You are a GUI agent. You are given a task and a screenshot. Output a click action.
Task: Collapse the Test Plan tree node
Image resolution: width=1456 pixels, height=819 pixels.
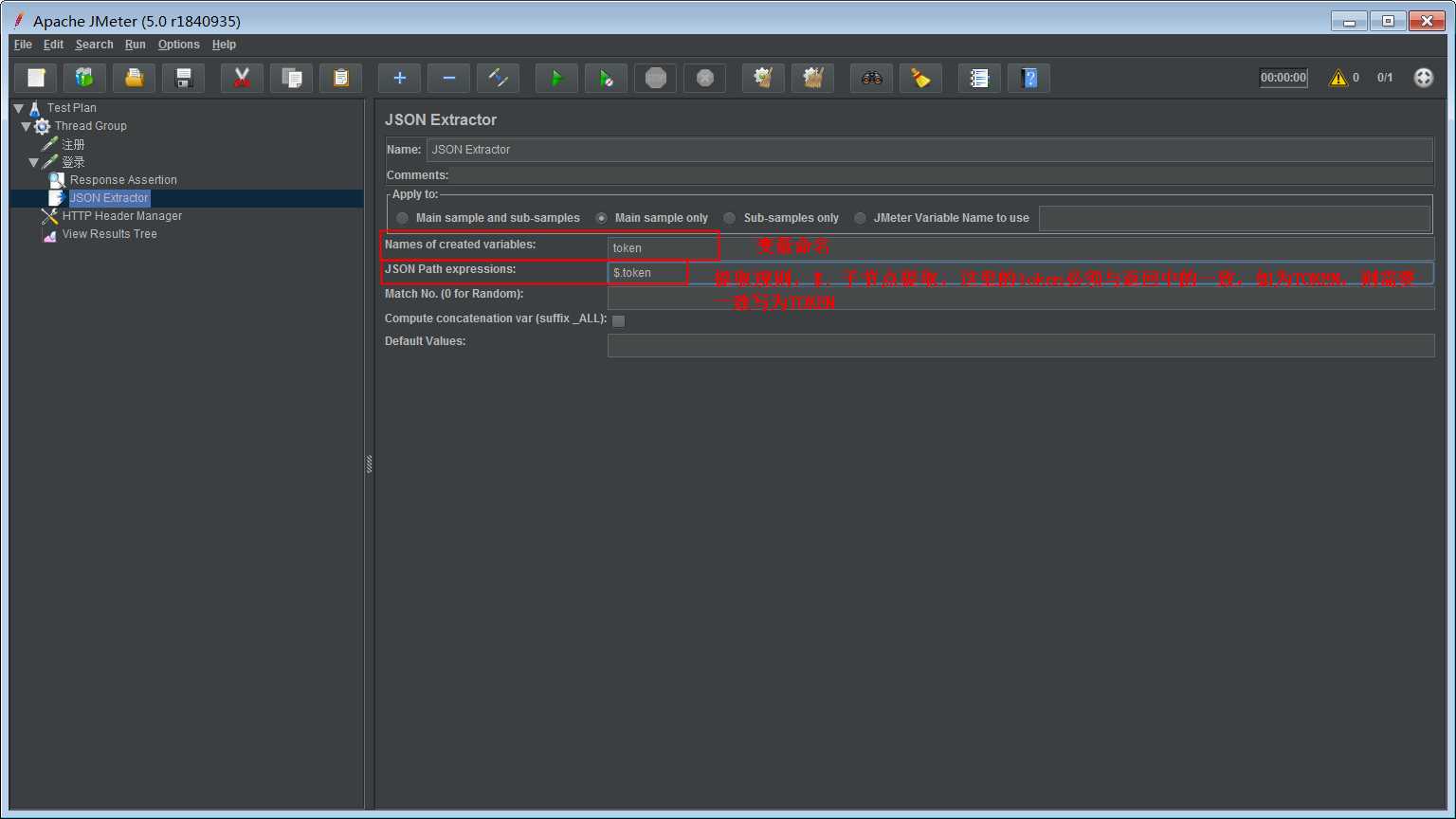click(x=18, y=108)
